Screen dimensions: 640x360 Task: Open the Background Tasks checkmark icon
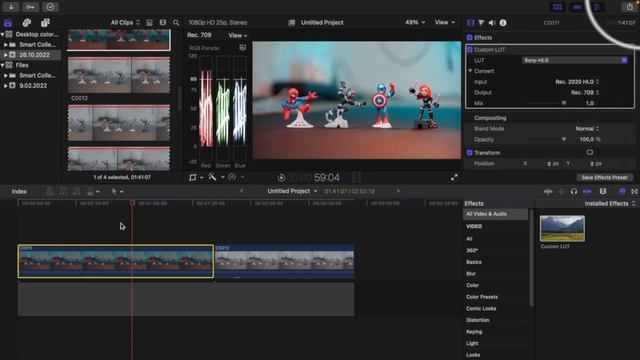click(50, 7)
